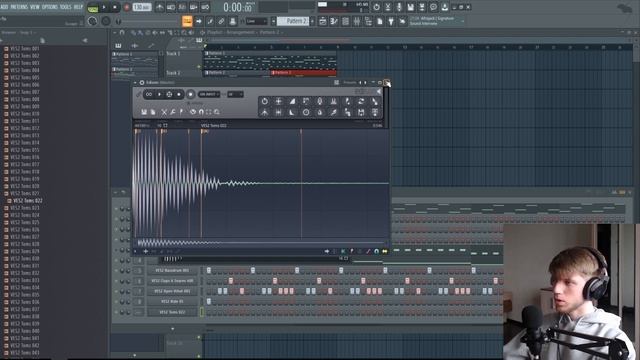The height and width of the screenshot is (360, 640).
Task: Open Edison's ON INPUT dropdown
Action: 209,94
